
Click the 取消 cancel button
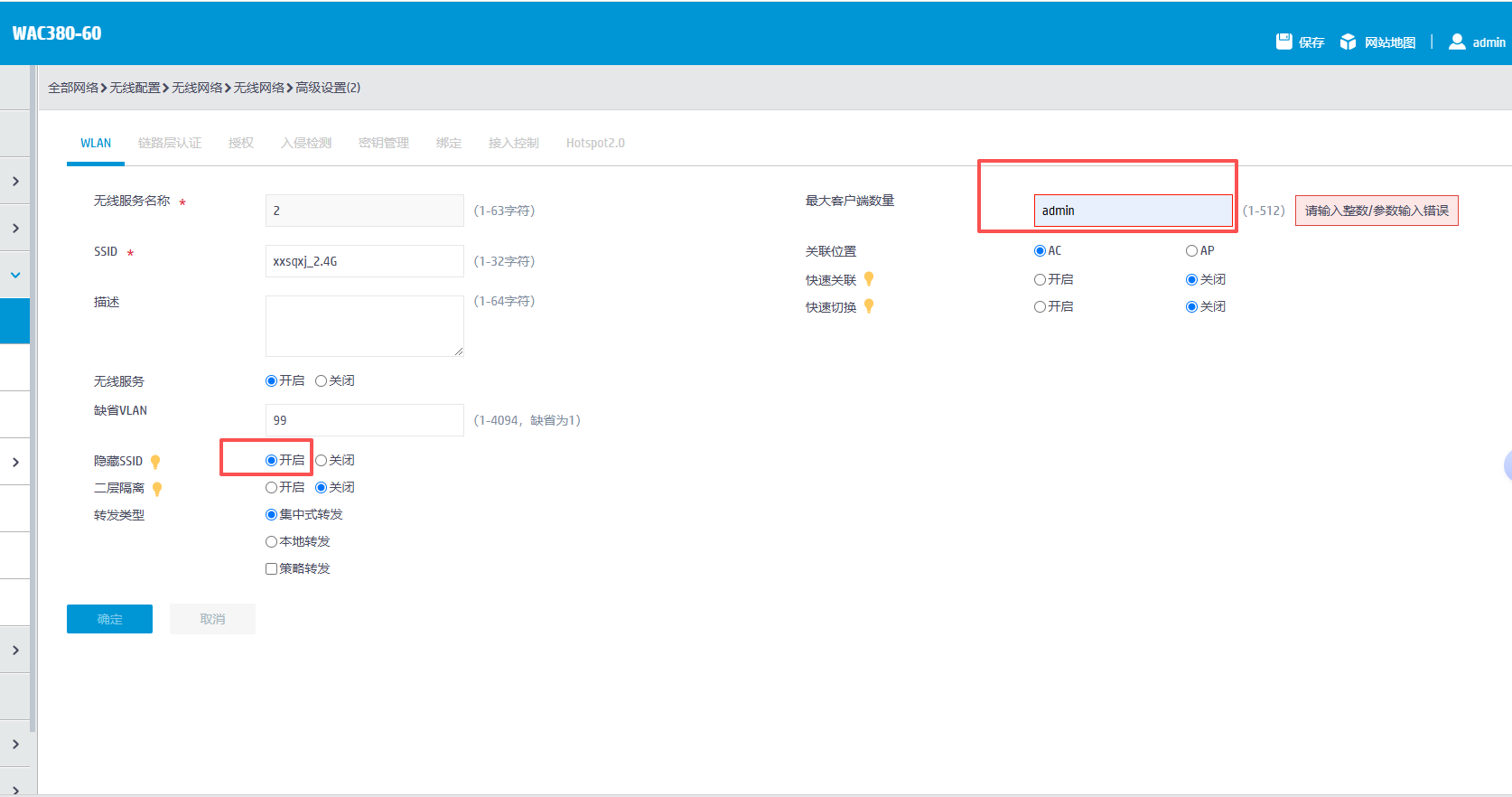[212, 619]
